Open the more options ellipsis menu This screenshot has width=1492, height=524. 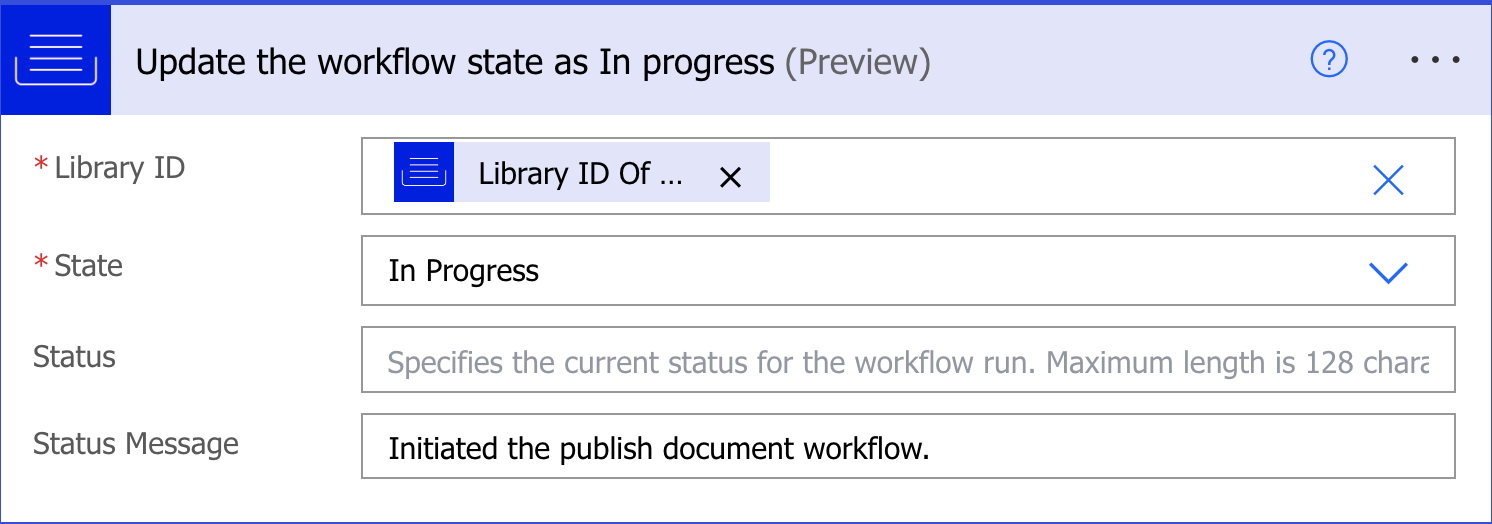tap(1435, 61)
